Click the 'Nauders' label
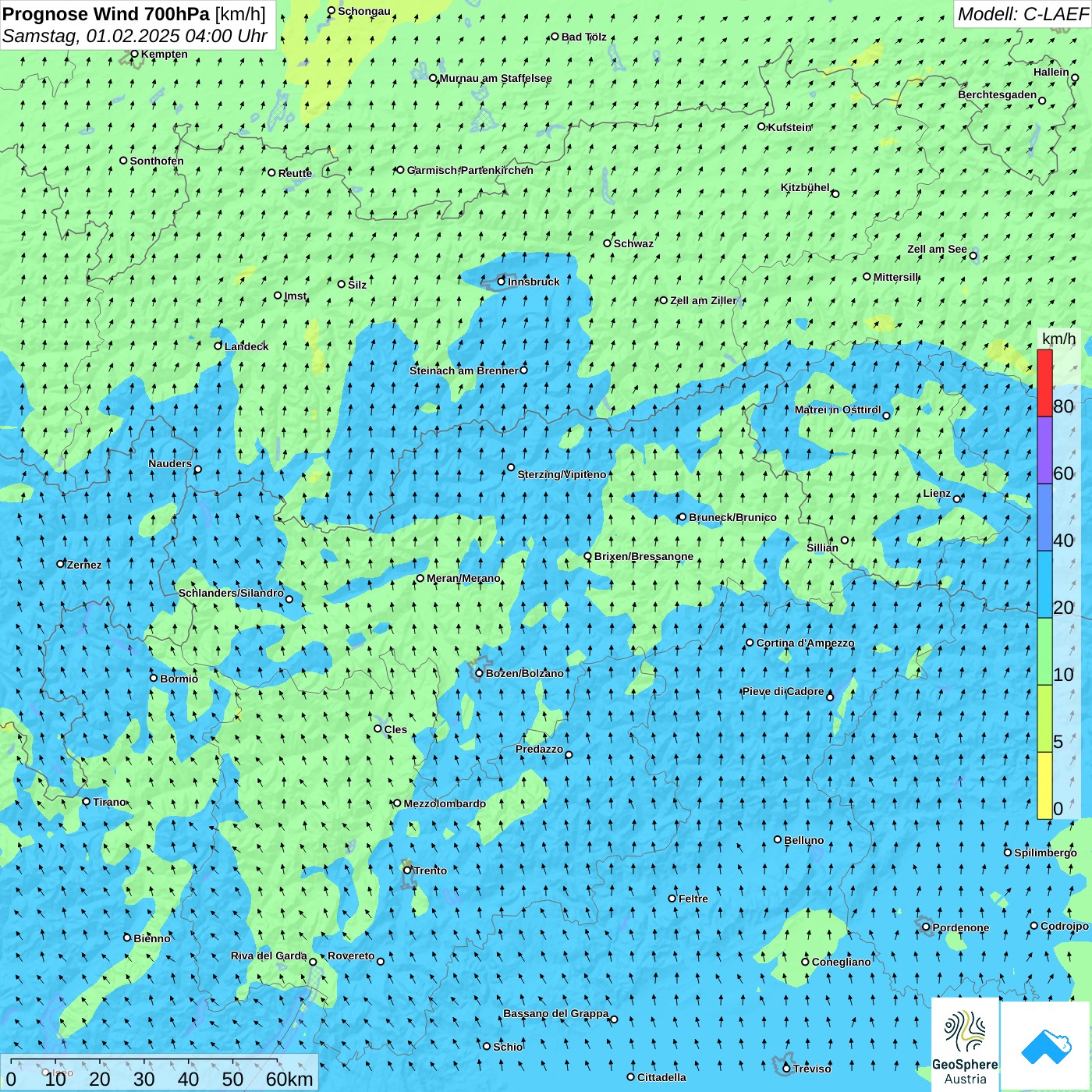1092x1092 pixels. (170, 463)
